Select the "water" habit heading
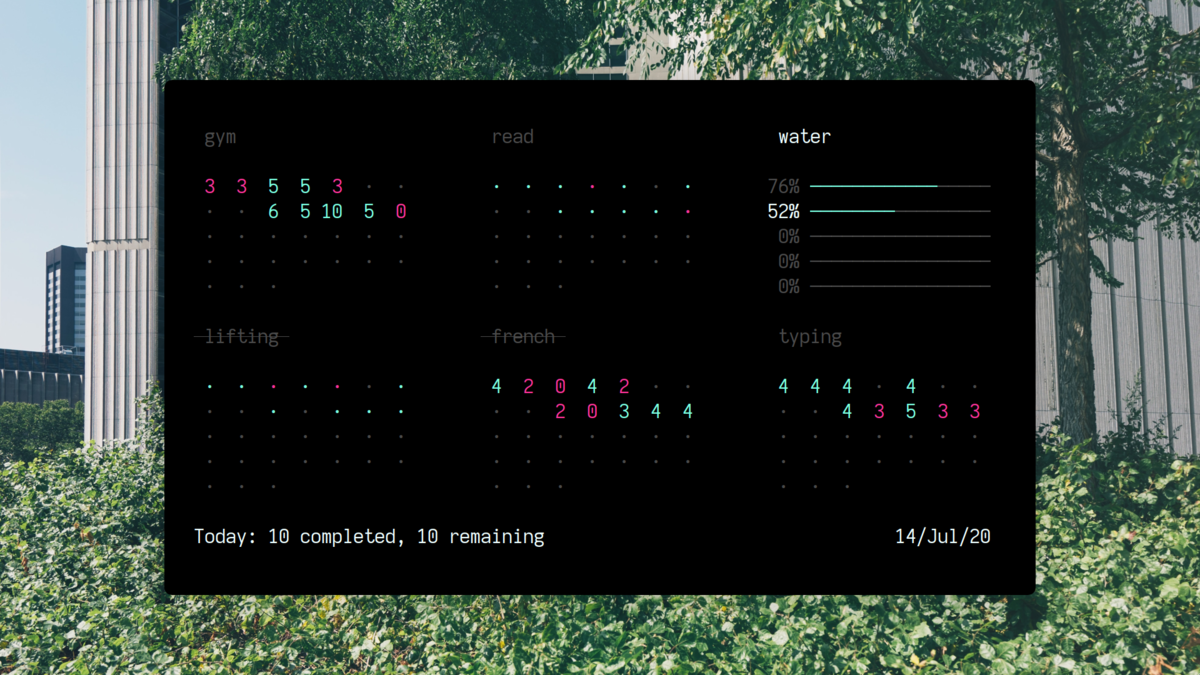The height and width of the screenshot is (675, 1200). point(804,137)
